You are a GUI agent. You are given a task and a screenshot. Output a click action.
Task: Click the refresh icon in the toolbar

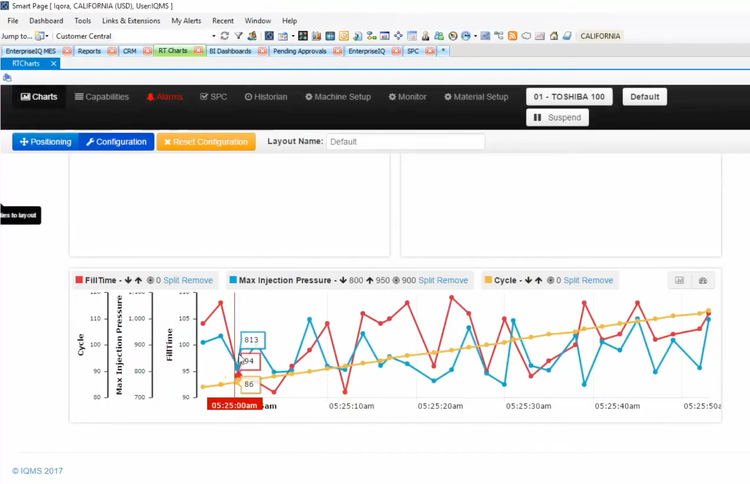[x=224, y=36]
